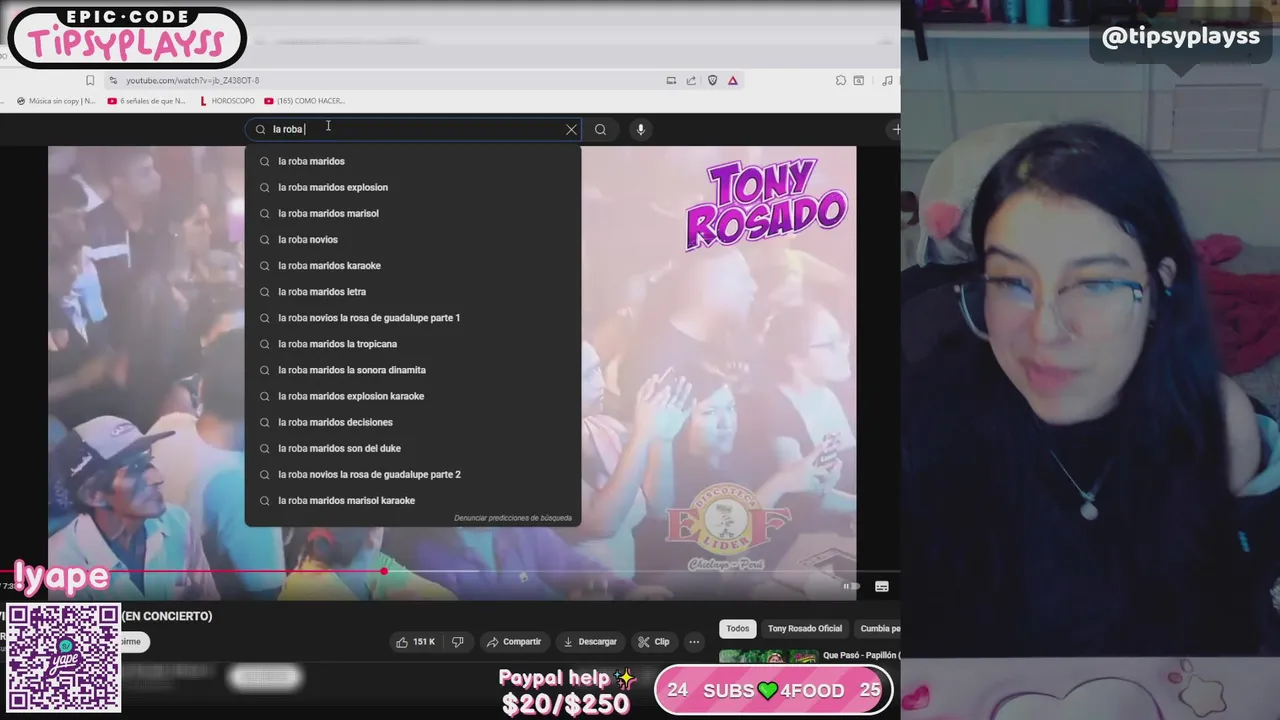
Task: Choose the 'la roba novios' suggestion
Action: [412, 239]
